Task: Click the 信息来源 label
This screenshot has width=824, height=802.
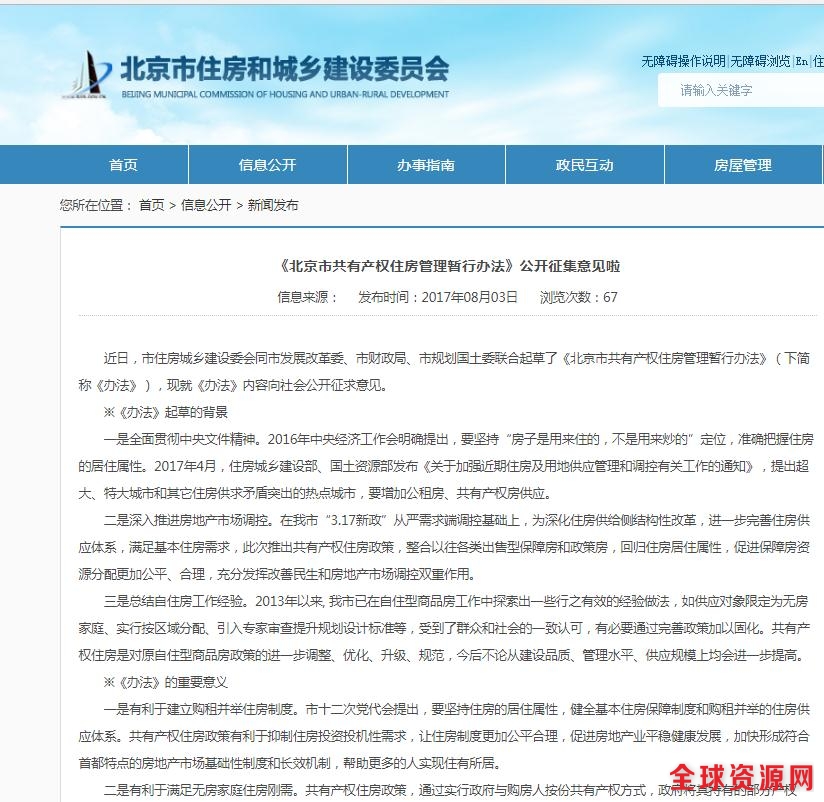Action: [x=307, y=297]
